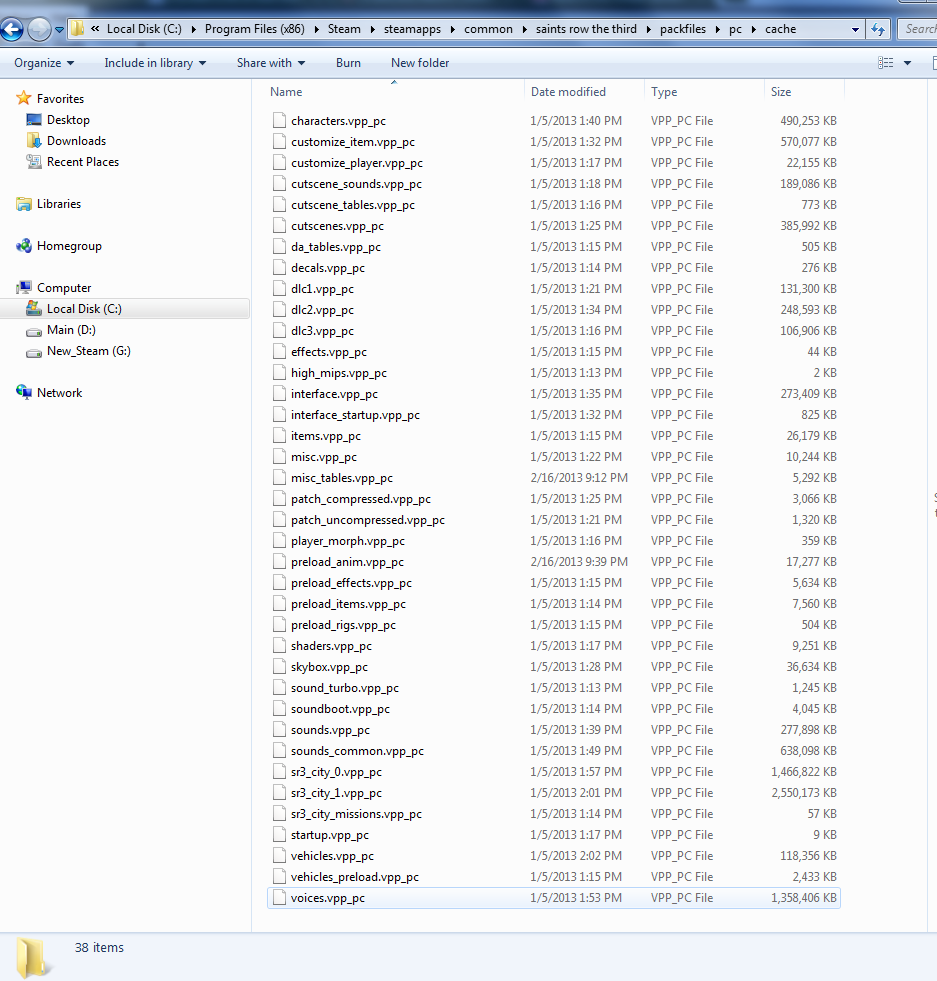937x981 pixels.
Task: Select file name 'sounds_common.vpp_pc'
Action: click(x=357, y=751)
